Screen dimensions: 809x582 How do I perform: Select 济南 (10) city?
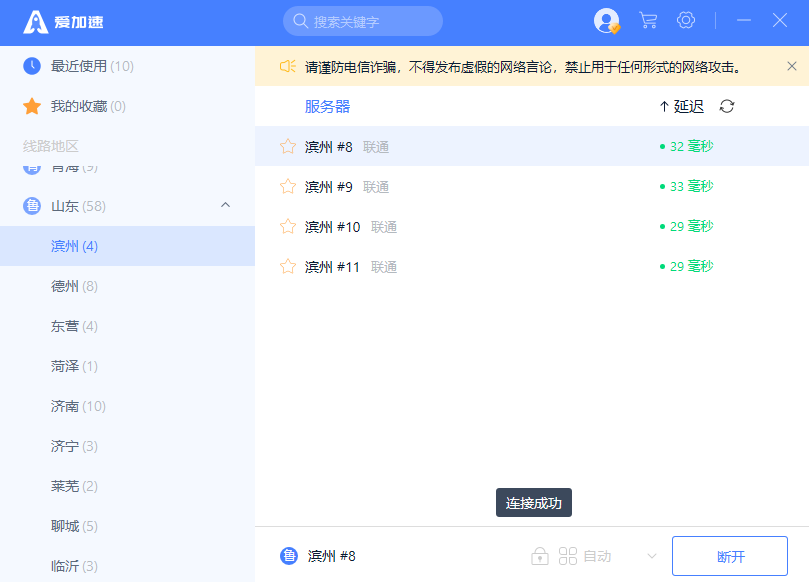coord(127,406)
